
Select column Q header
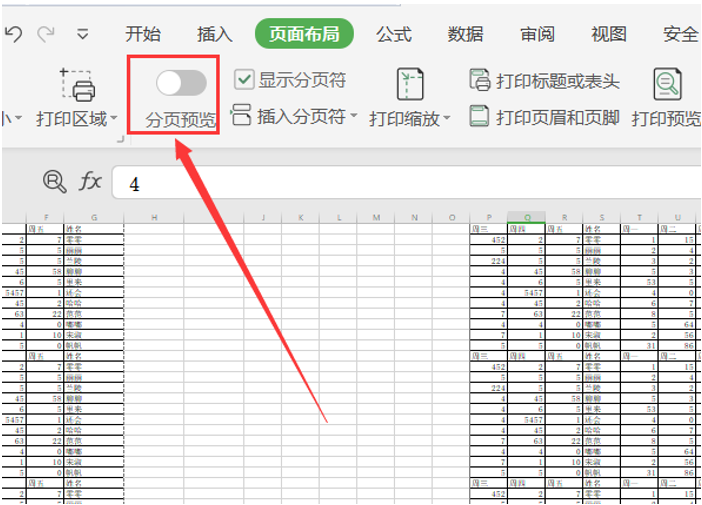[x=526, y=218]
